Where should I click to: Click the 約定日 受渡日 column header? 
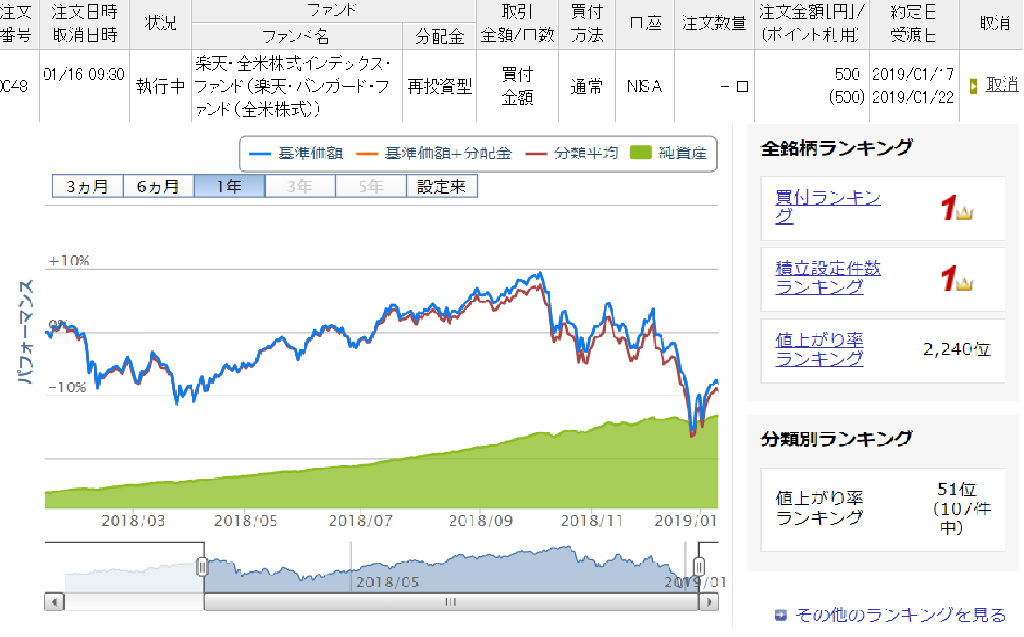913,23
